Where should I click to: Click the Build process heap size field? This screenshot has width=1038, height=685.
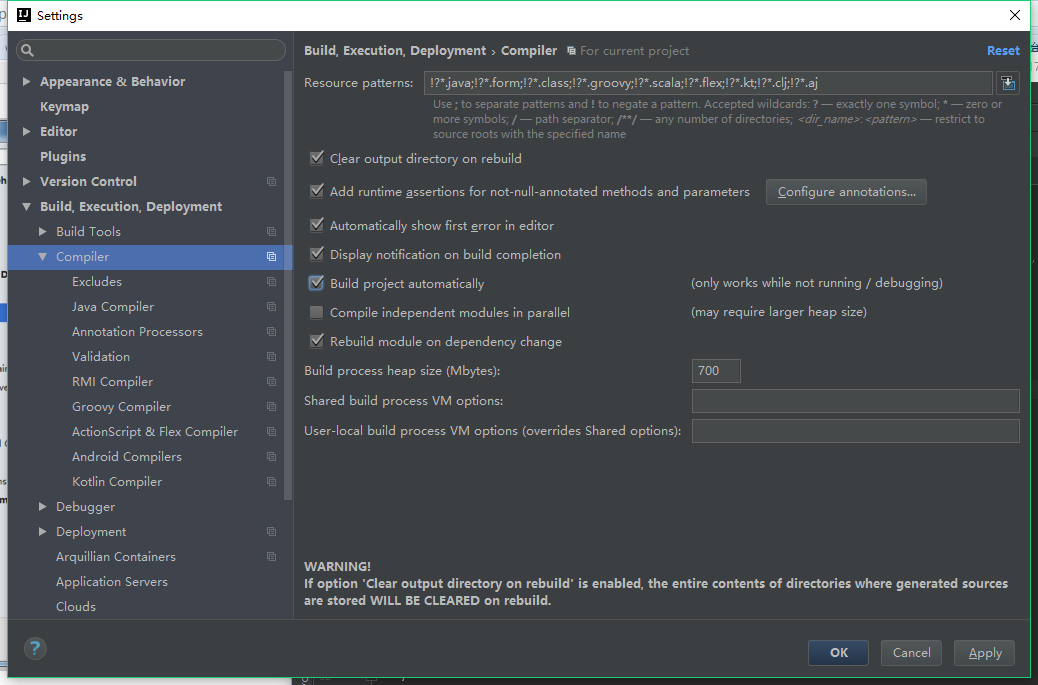[716, 371]
